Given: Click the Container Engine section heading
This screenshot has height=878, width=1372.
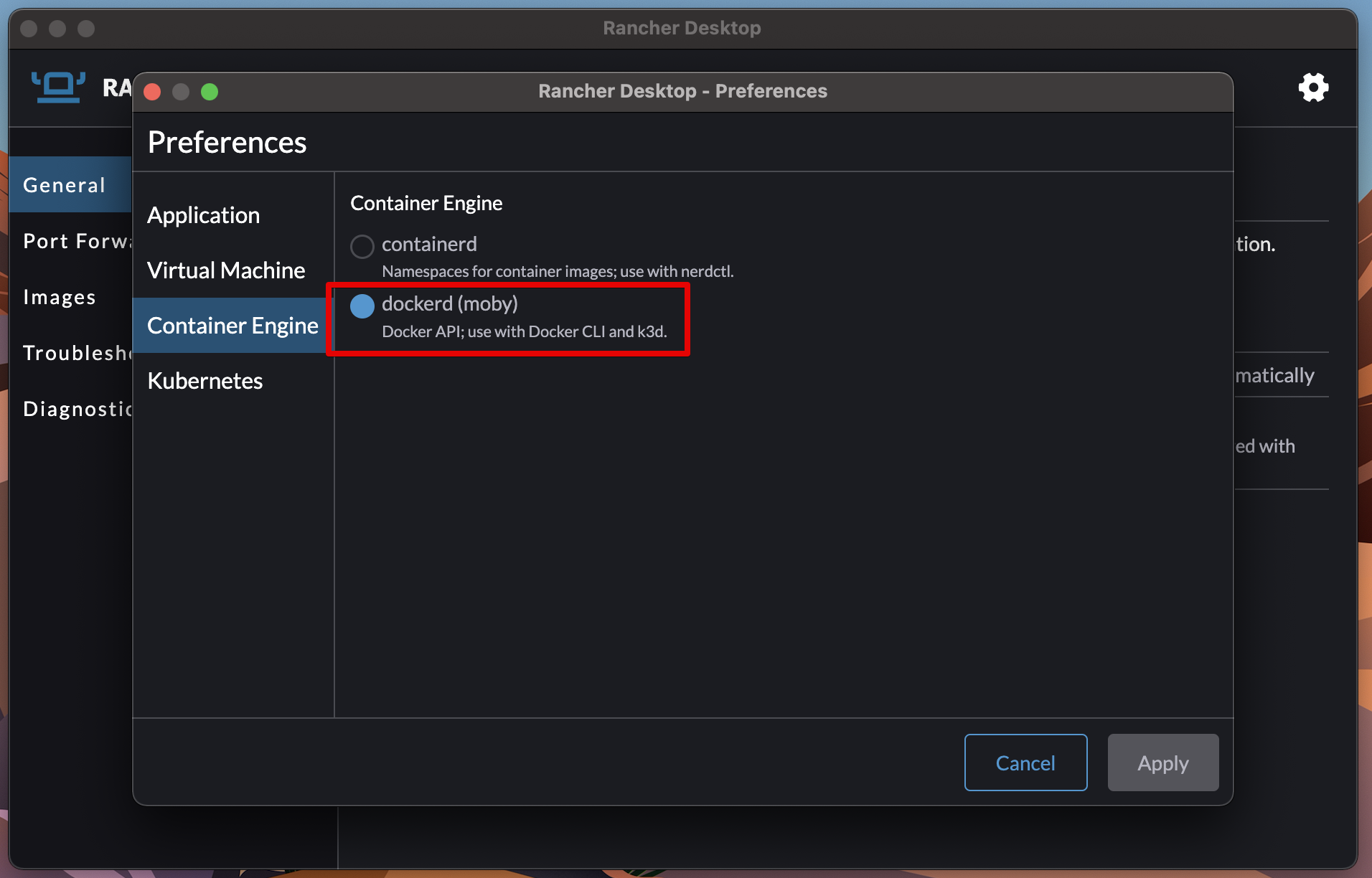Looking at the screenshot, I should point(426,203).
